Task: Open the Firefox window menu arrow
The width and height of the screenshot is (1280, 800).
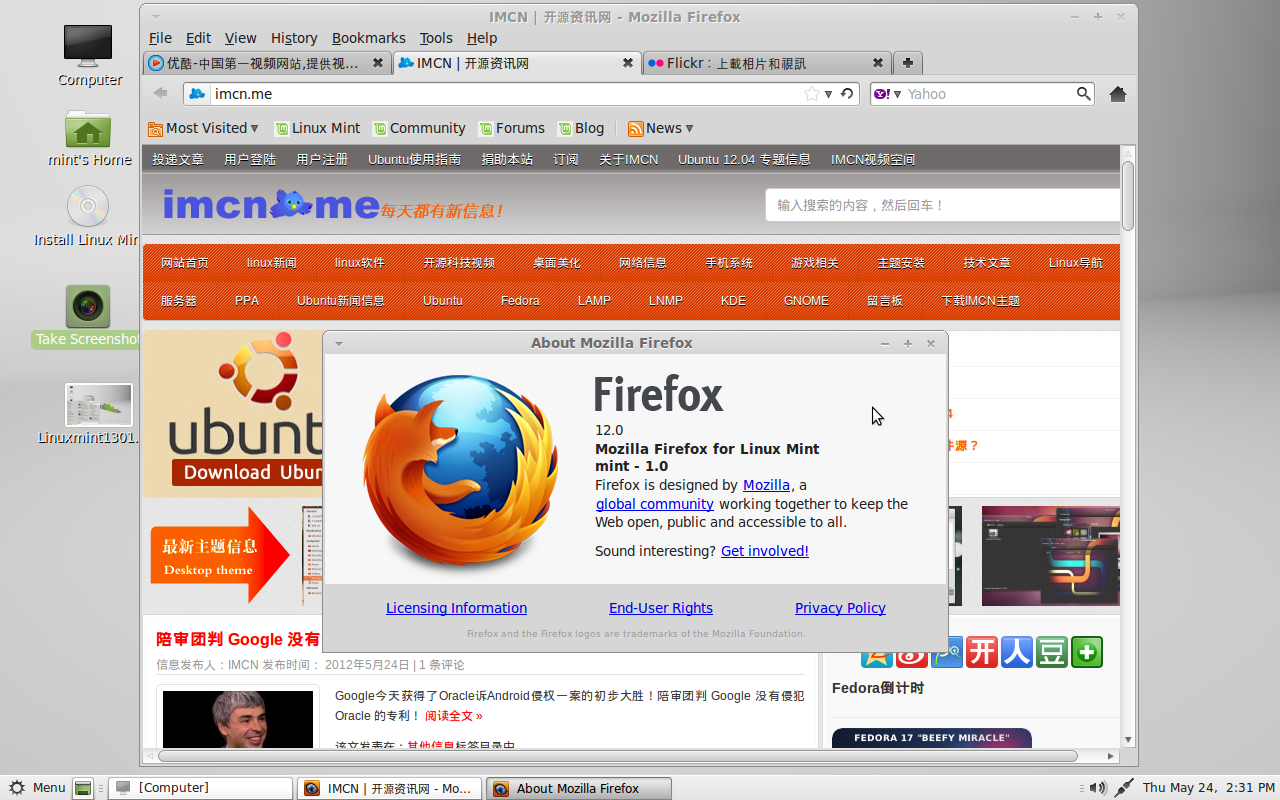Action: (x=156, y=17)
